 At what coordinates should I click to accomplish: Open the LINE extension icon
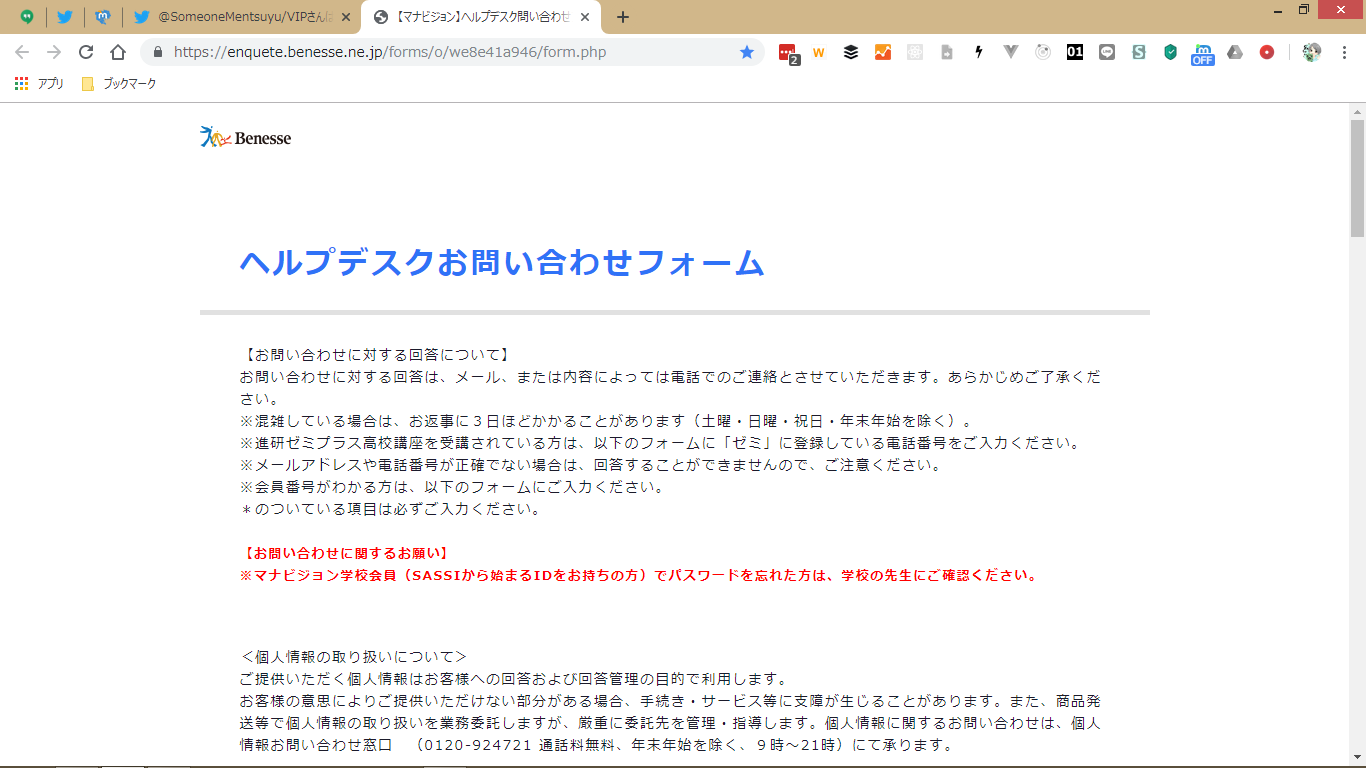[x=1107, y=52]
